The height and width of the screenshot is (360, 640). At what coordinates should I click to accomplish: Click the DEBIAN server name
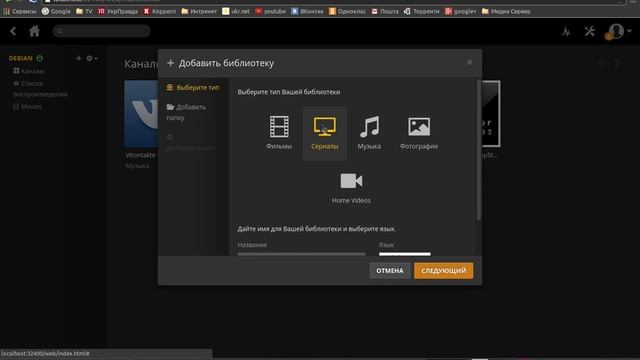click(21, 58)
